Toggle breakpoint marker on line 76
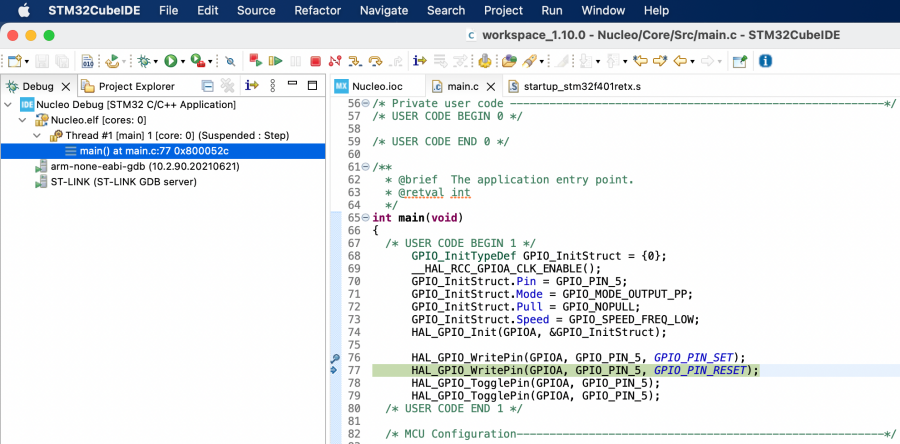Screen dimensions: 900x444 click(x=335, y=357)
